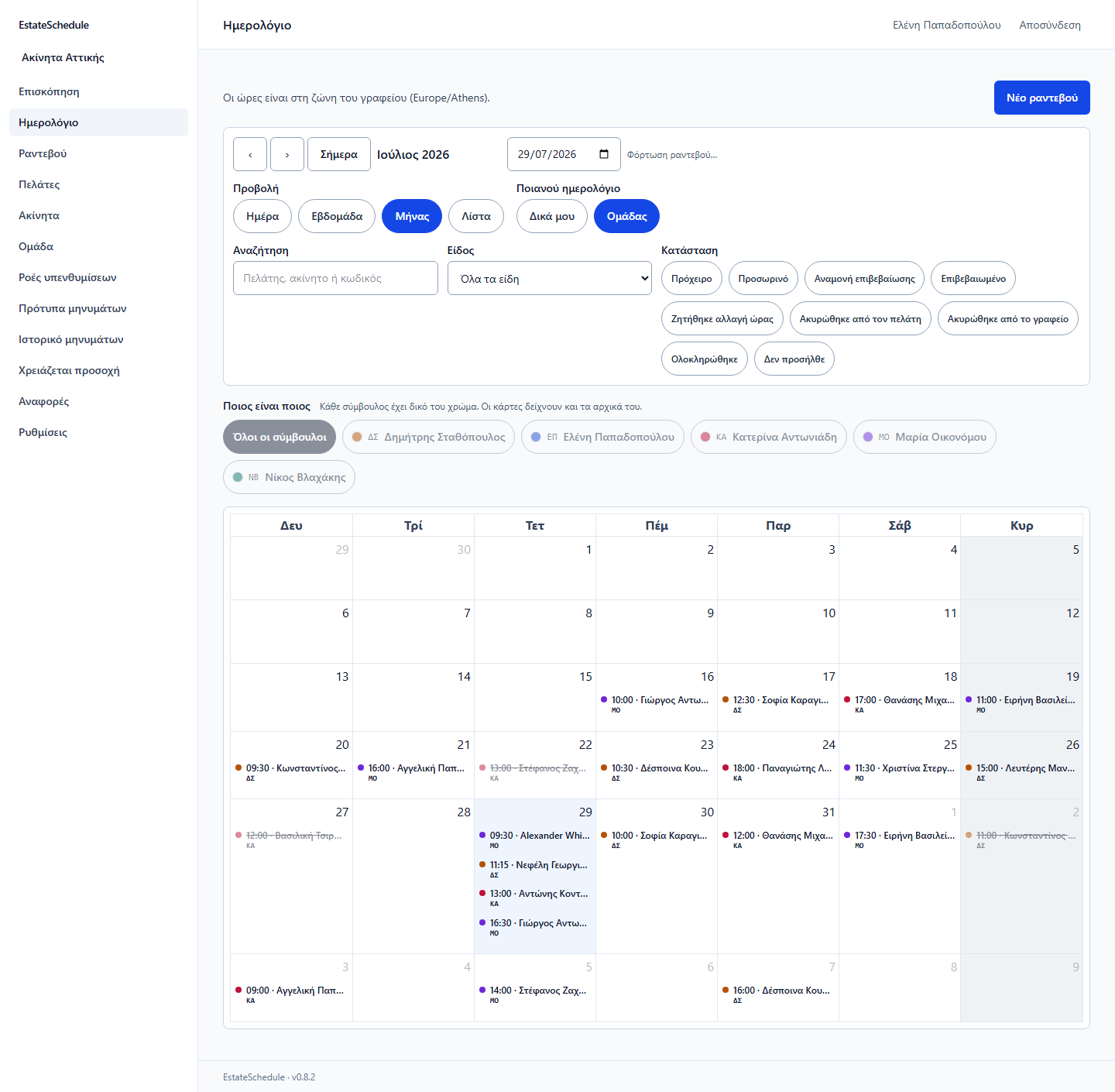Select Όλοι οι σύμβουλοι filter
Screen dimensions: 1115x1092
tap(280, 437)
